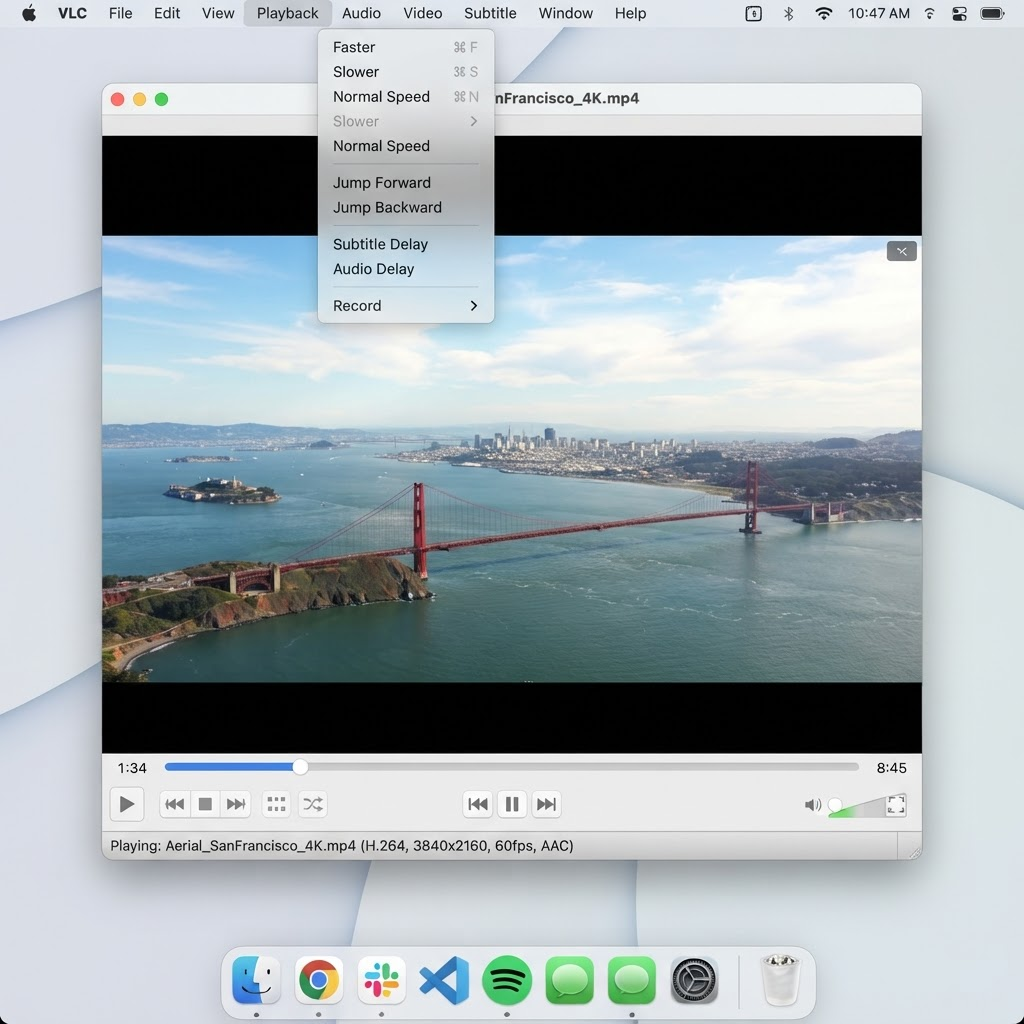The image size is (1024, 1024).
Task: Open the VLC application menu
Action: click(72, 13)
